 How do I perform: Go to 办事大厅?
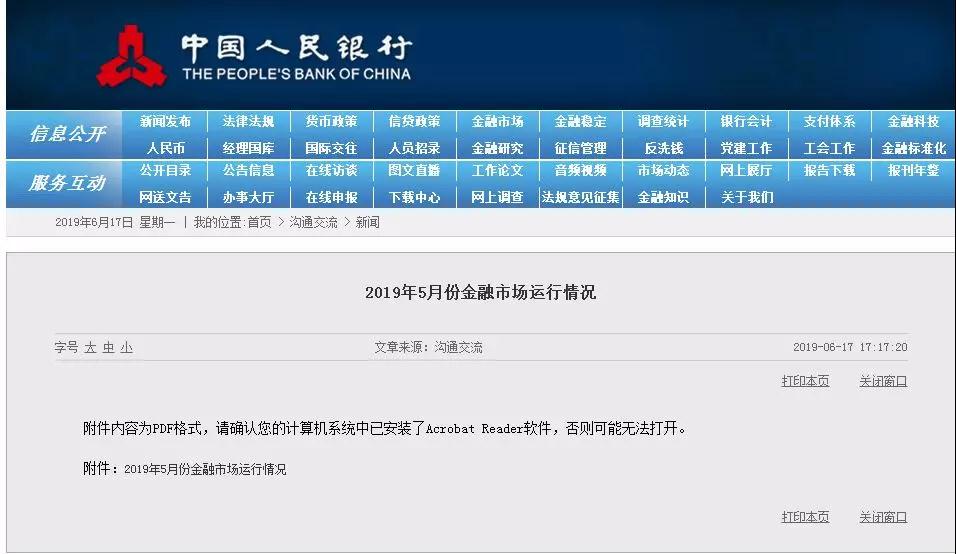[248, 197]
